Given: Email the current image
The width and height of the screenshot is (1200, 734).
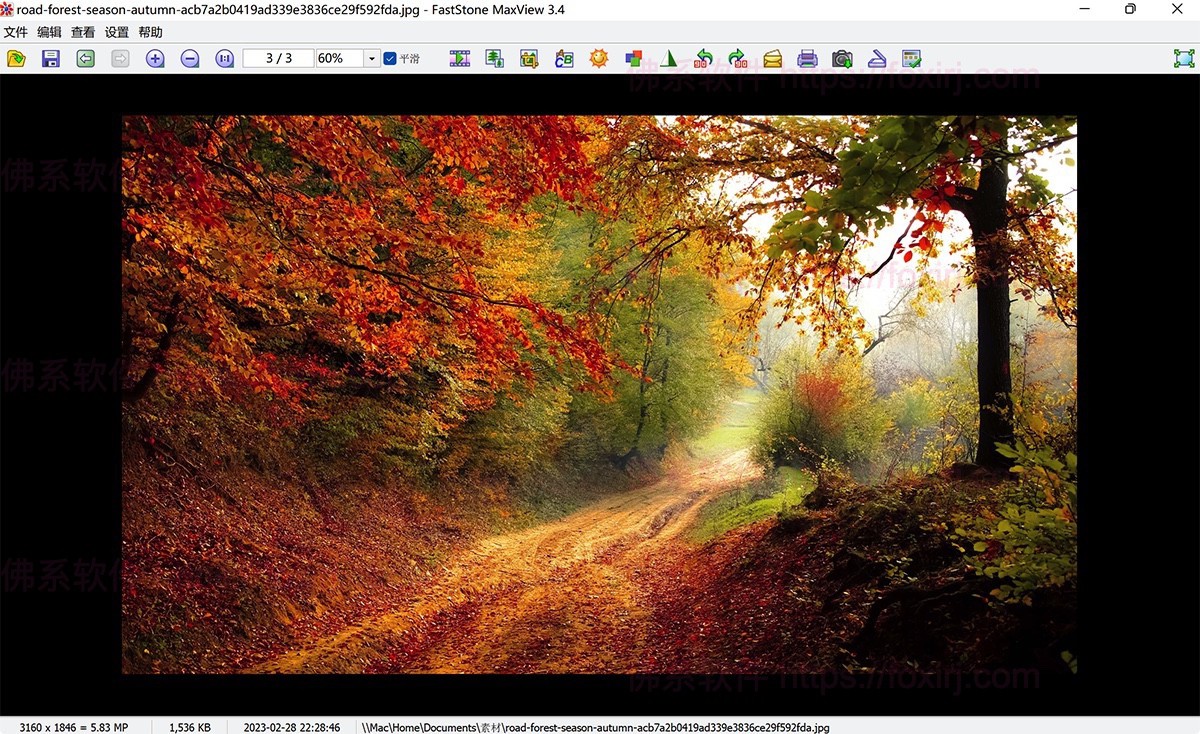Looking at the screenshot, I should pos(772,58).
